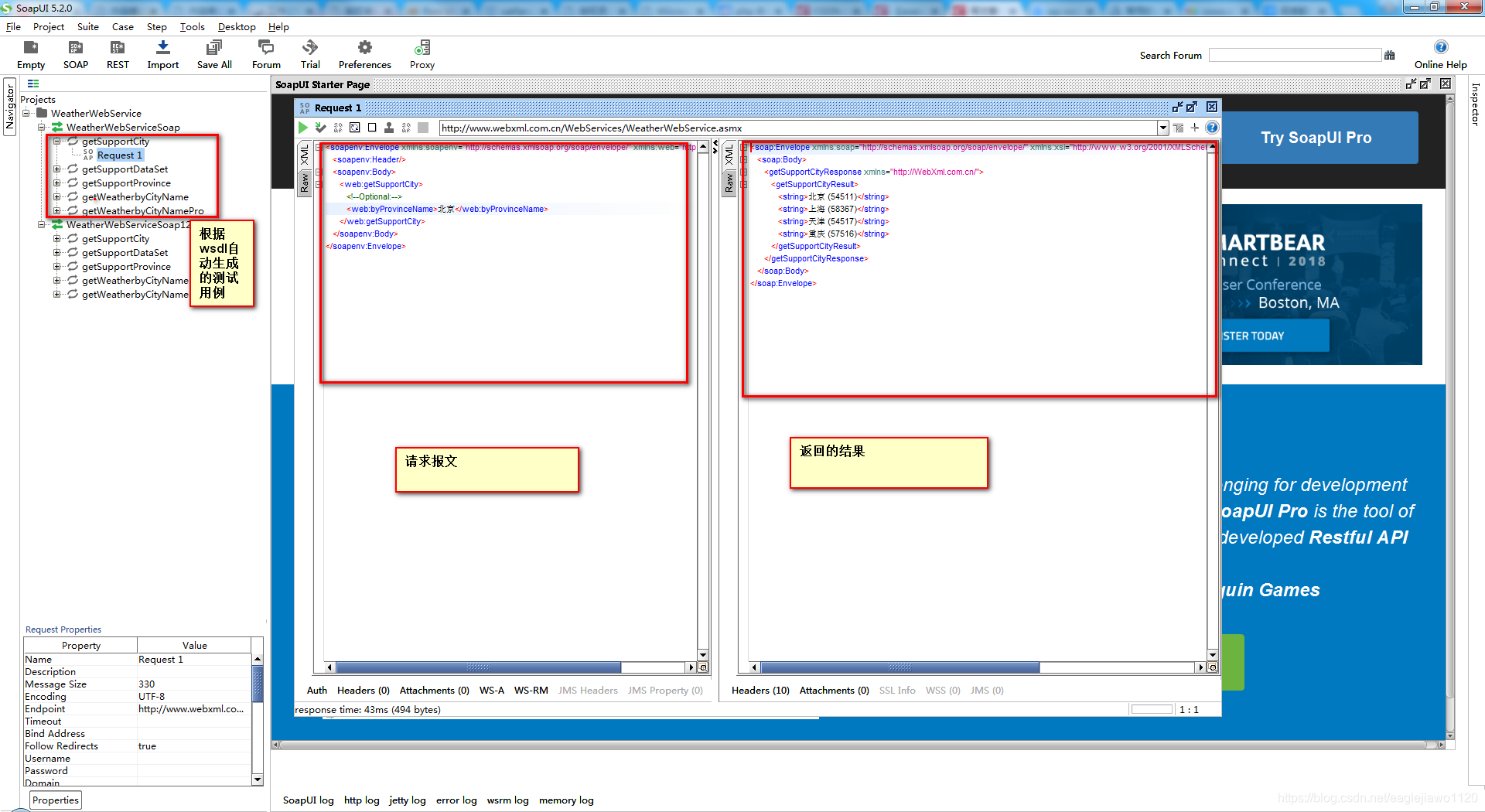This screenshot has width=1485, height=812.
Task: Open the endpoint address dropdown
Action: 1163,128
